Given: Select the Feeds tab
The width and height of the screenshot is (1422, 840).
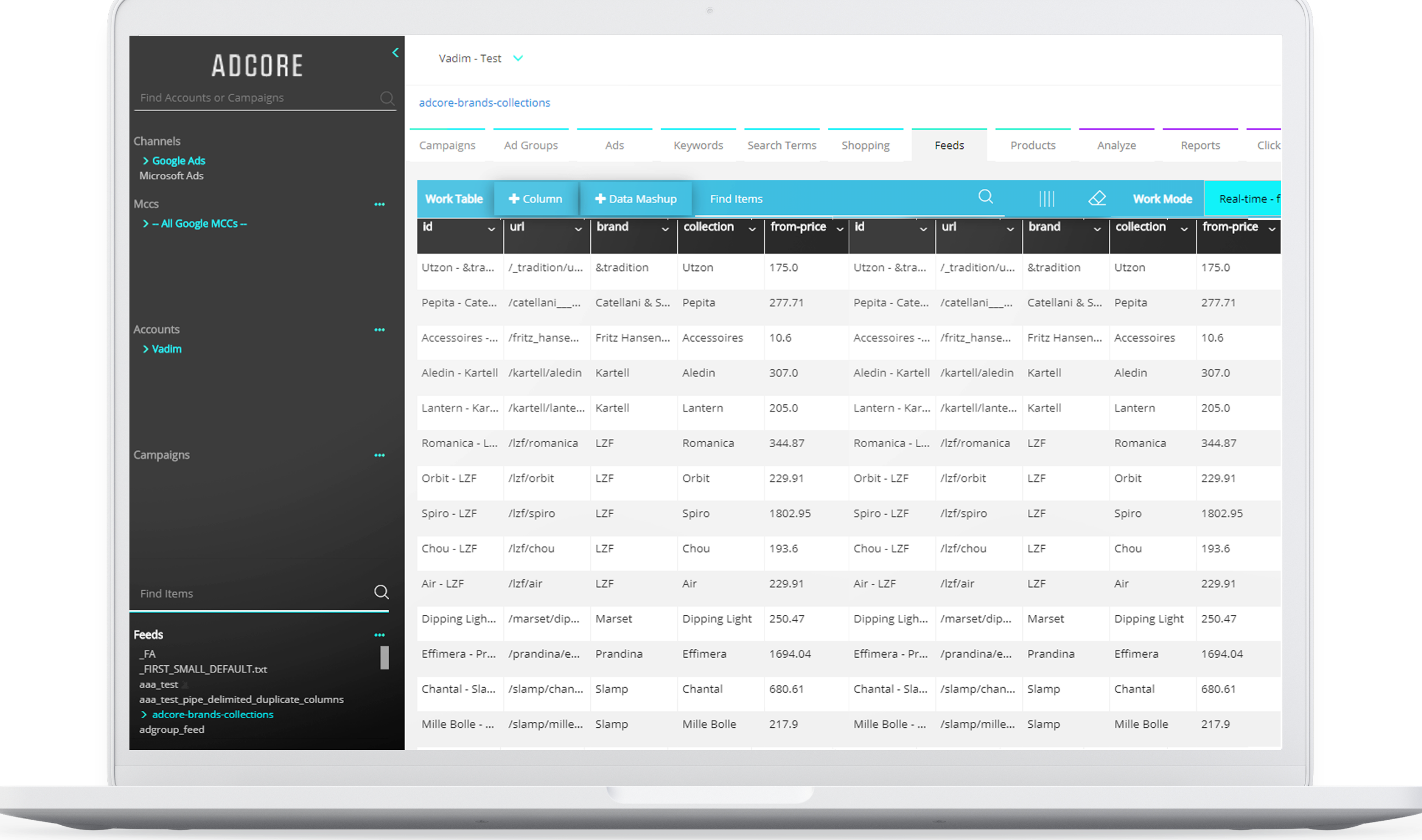Looking at the screenshot, I should click(949, 146).
